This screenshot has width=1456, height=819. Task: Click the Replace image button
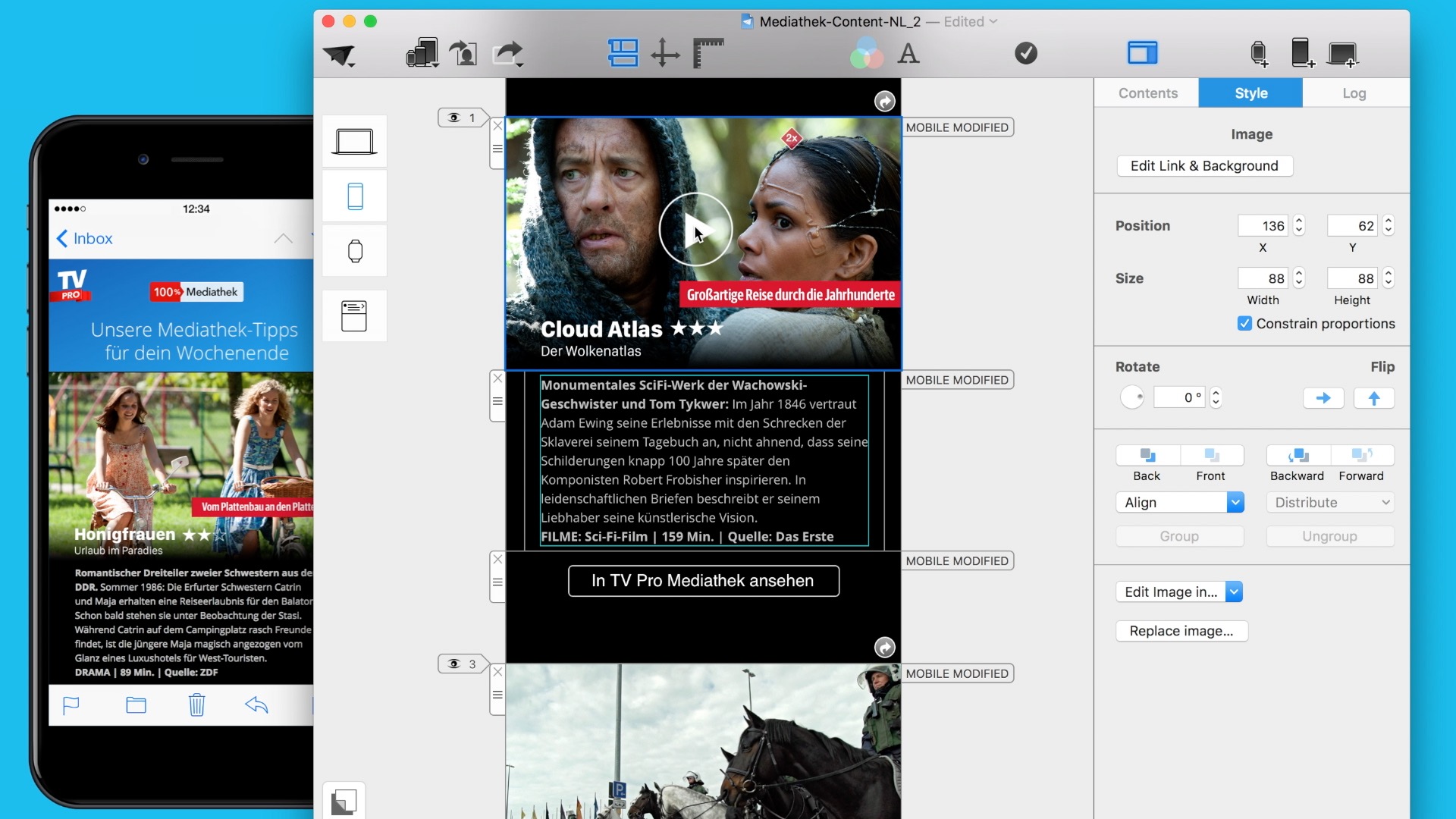pyautogui.click(x=1181, y=630)
